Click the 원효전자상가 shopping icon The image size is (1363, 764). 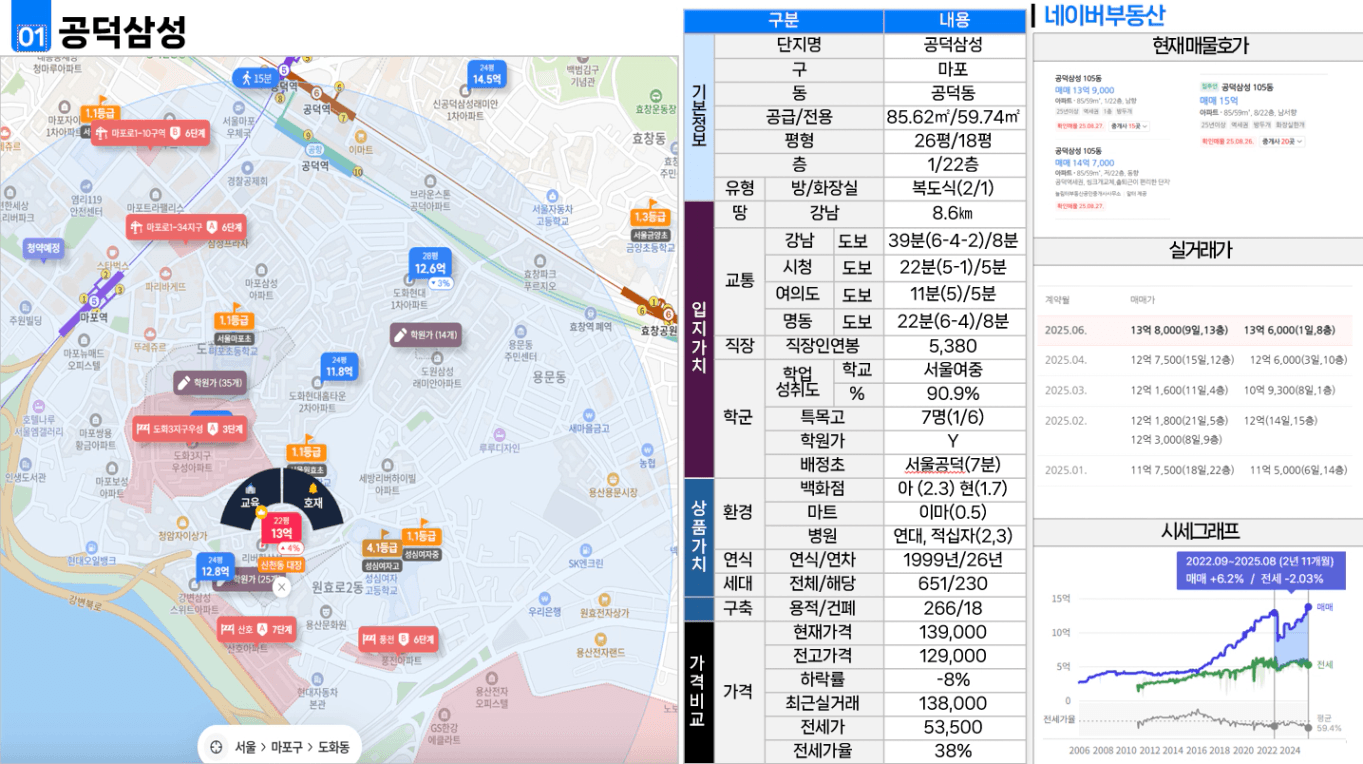pyautogui.click(x=603, y=598)
